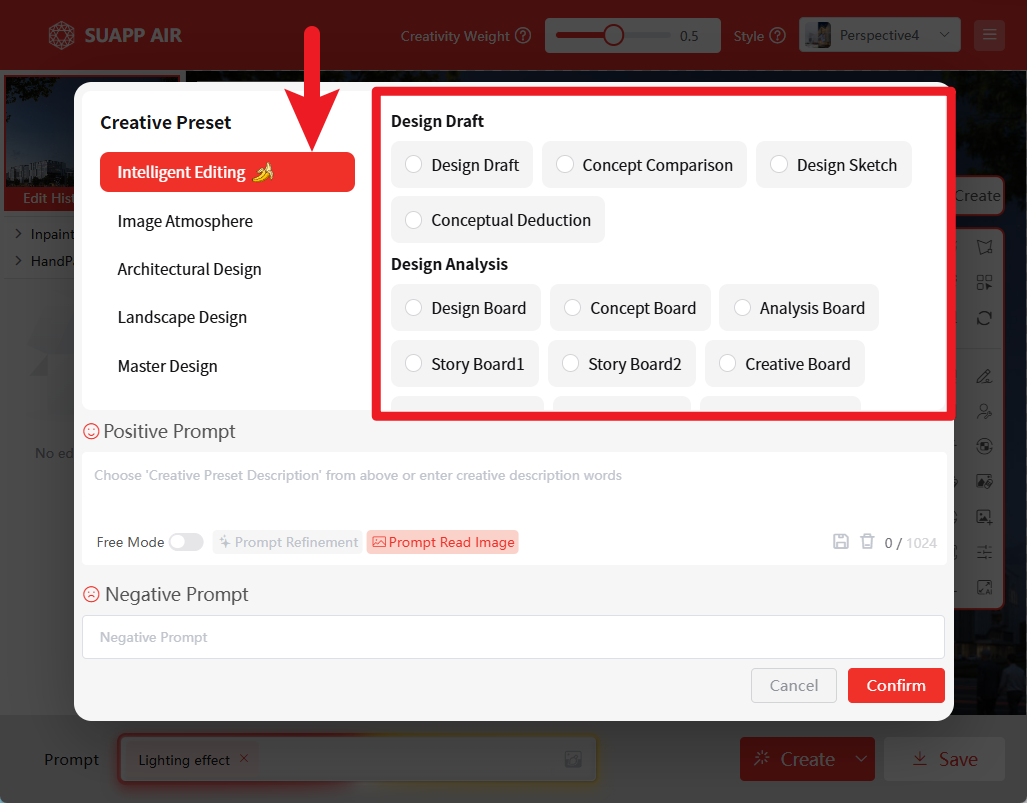
Task: Switch to Landscape Design preset category
Action: tap(182, 317)
